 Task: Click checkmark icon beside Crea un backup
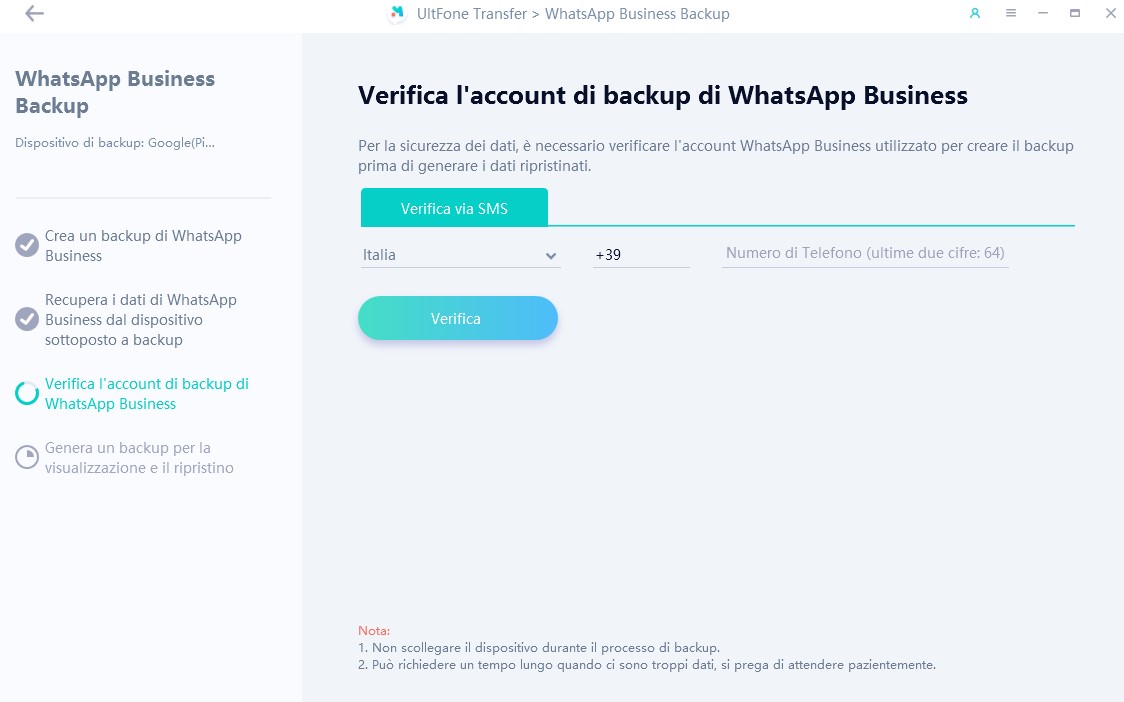click(x=27, y=245)
